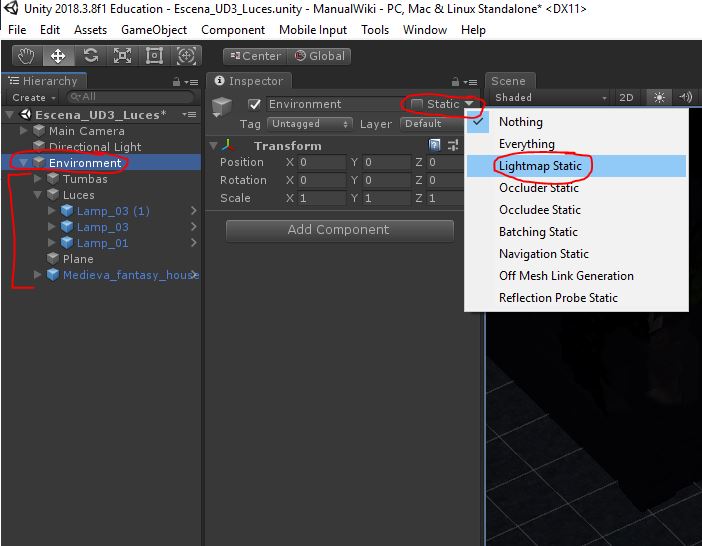Open the Shaded draw mode dropdown
This screenshot has height=546, width=702.
coord(550,97)
